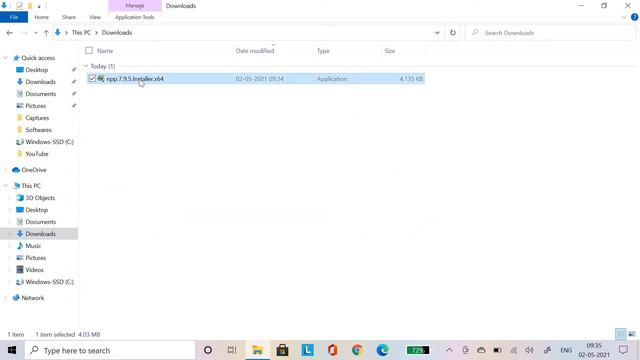Click This PC in the address path
The image size is (640, 360).
[x=81, y=33]
